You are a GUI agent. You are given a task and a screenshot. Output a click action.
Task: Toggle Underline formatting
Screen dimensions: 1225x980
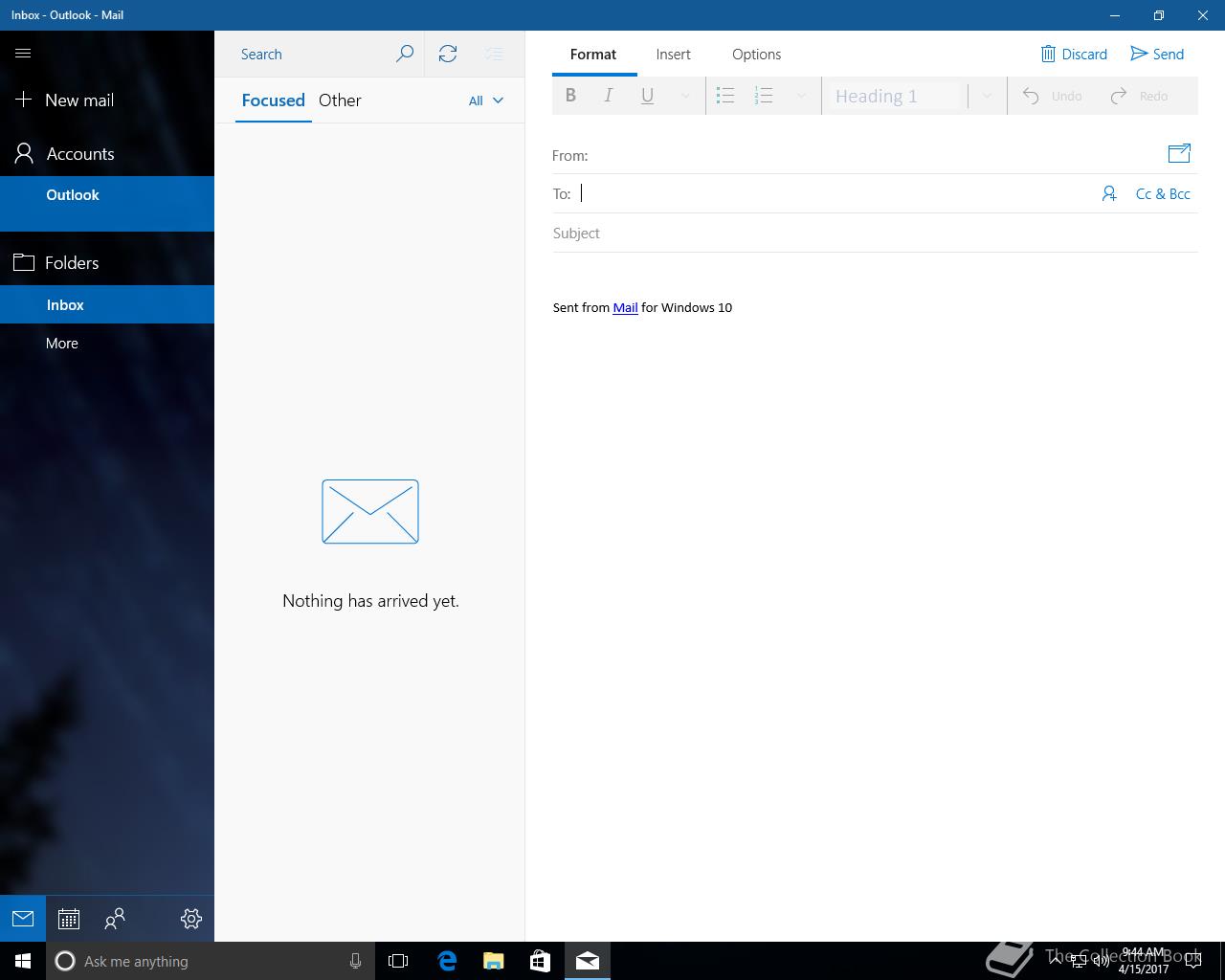click(x=647, y=96)
